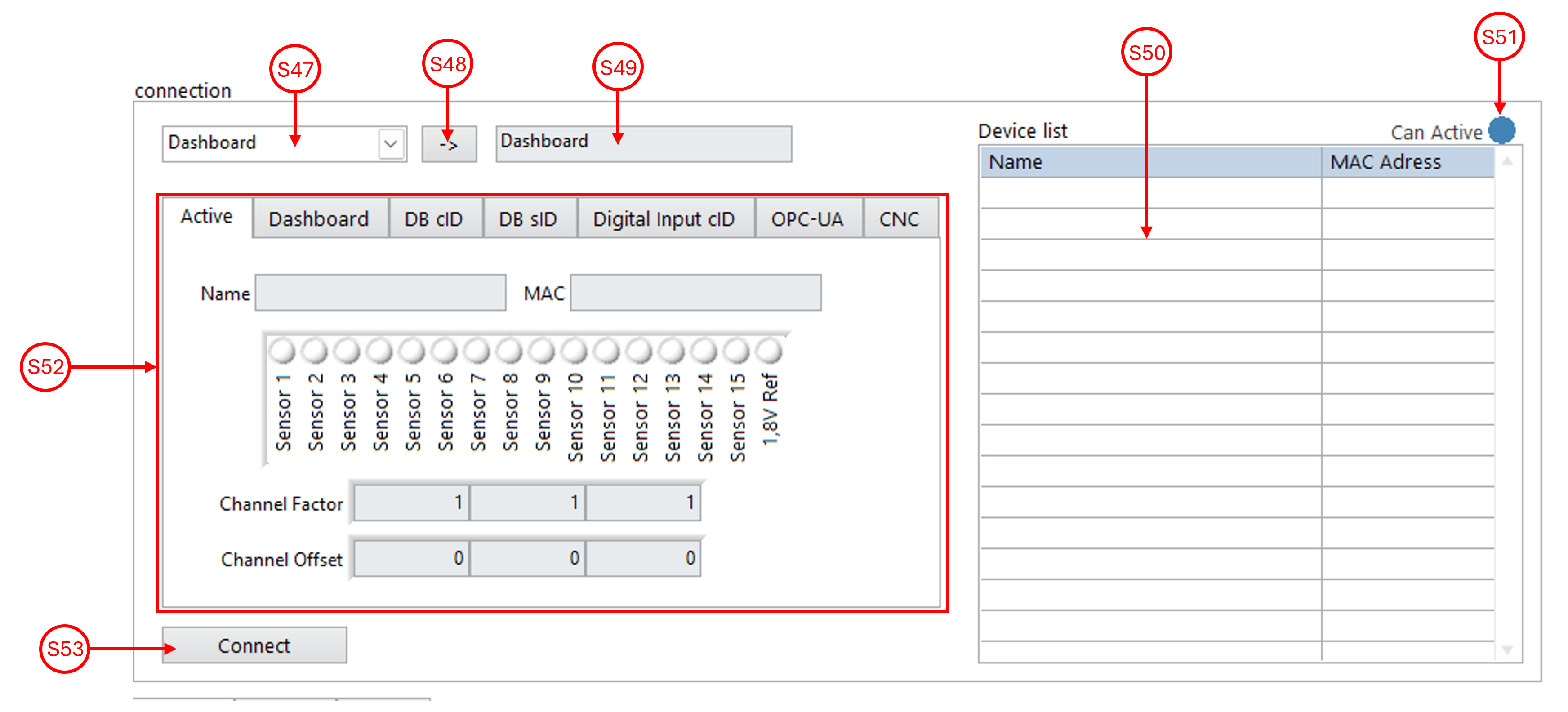
Task: Click the Can Active blue indicator
Action: [x=1501, y=131]
